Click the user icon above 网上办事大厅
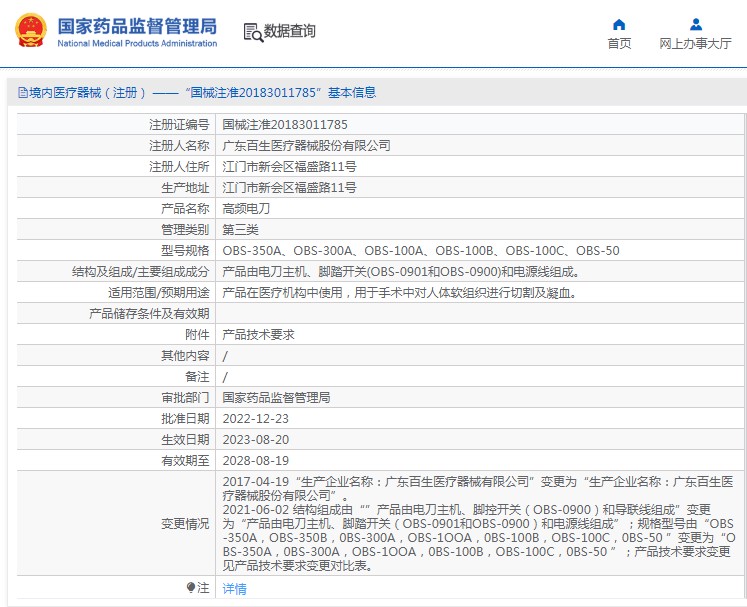 point(695,24)
